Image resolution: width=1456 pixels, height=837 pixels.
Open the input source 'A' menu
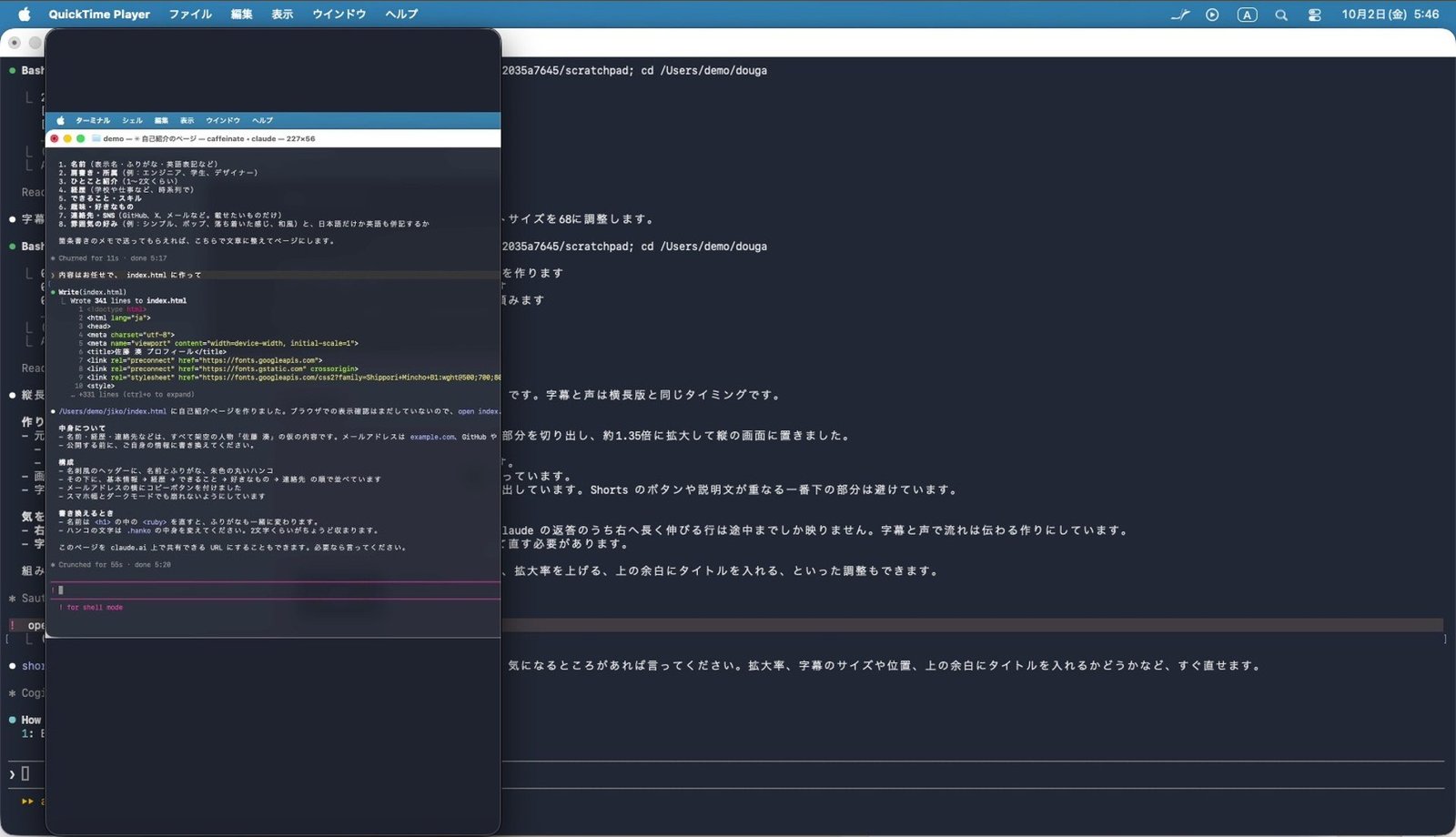pos(1247,15)
